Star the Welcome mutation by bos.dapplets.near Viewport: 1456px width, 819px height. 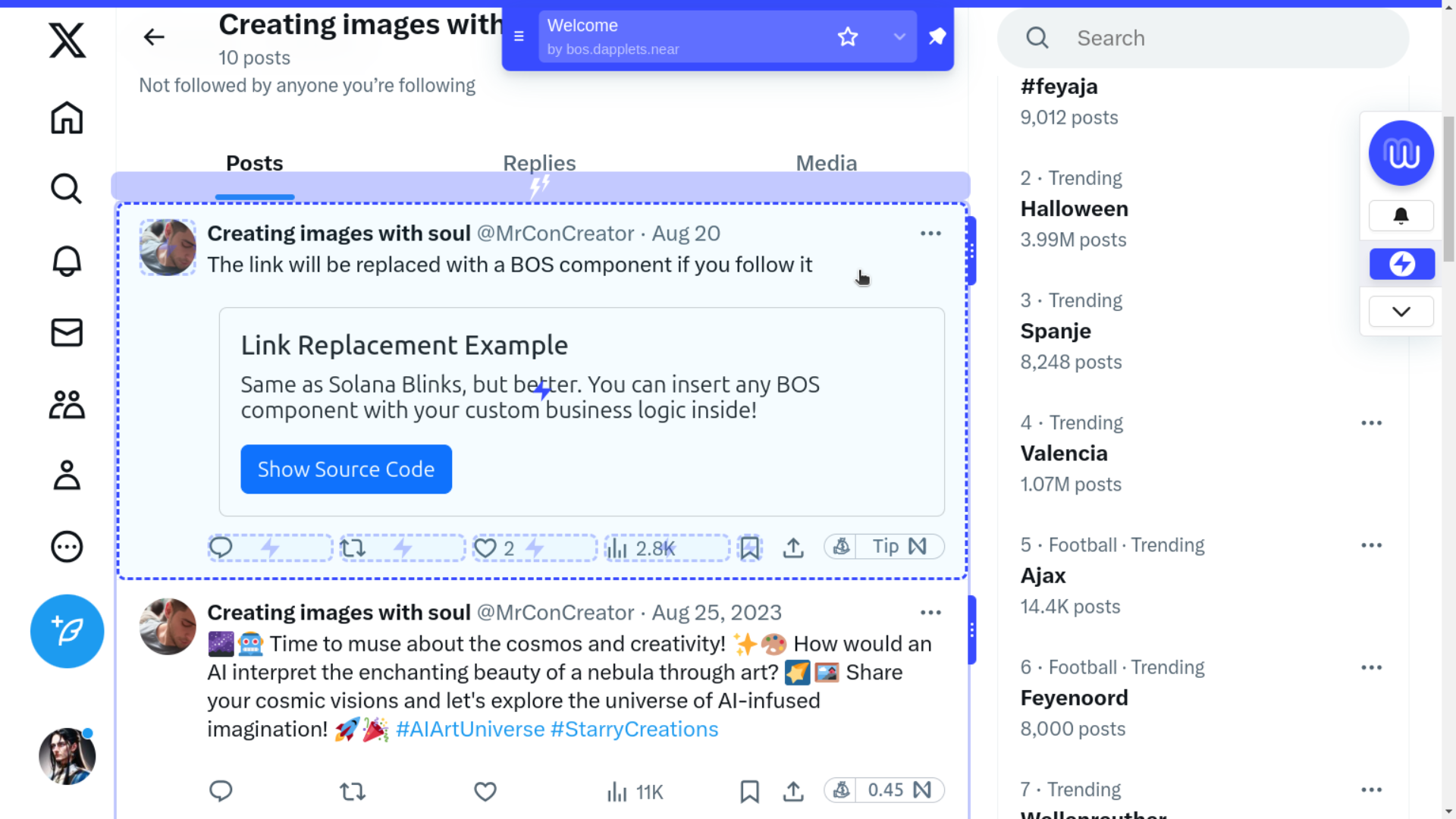[x=847, y=36]
